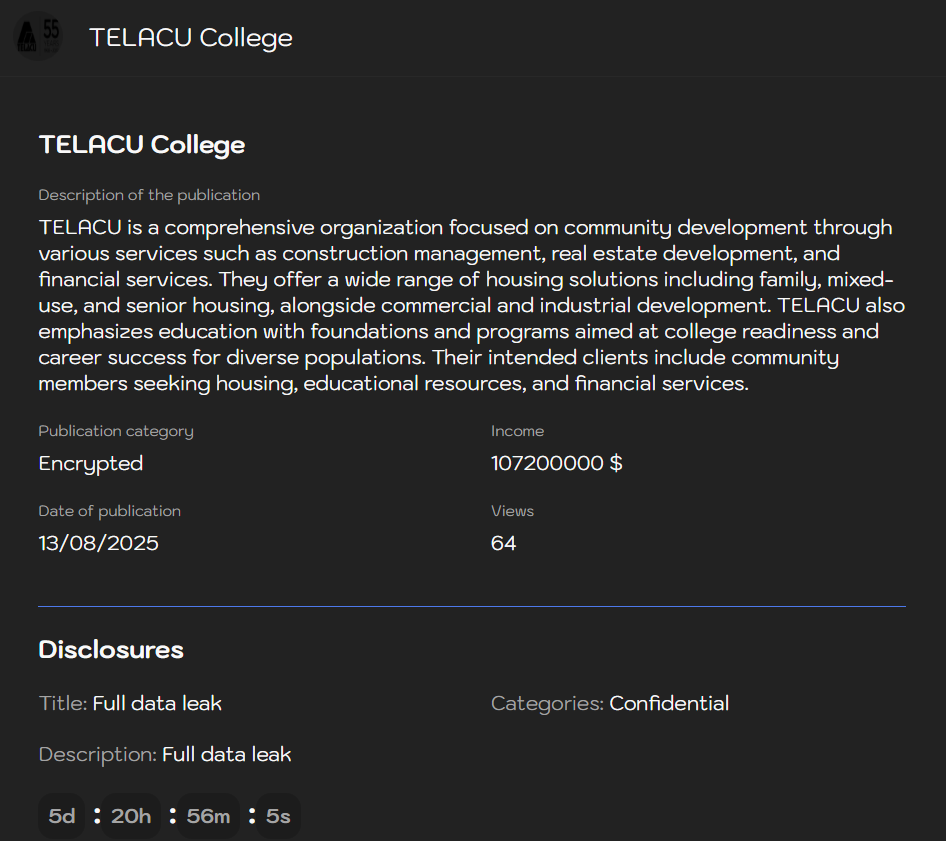
Task: Click the blue divider line above Disclosures
Action: (472, 605)
